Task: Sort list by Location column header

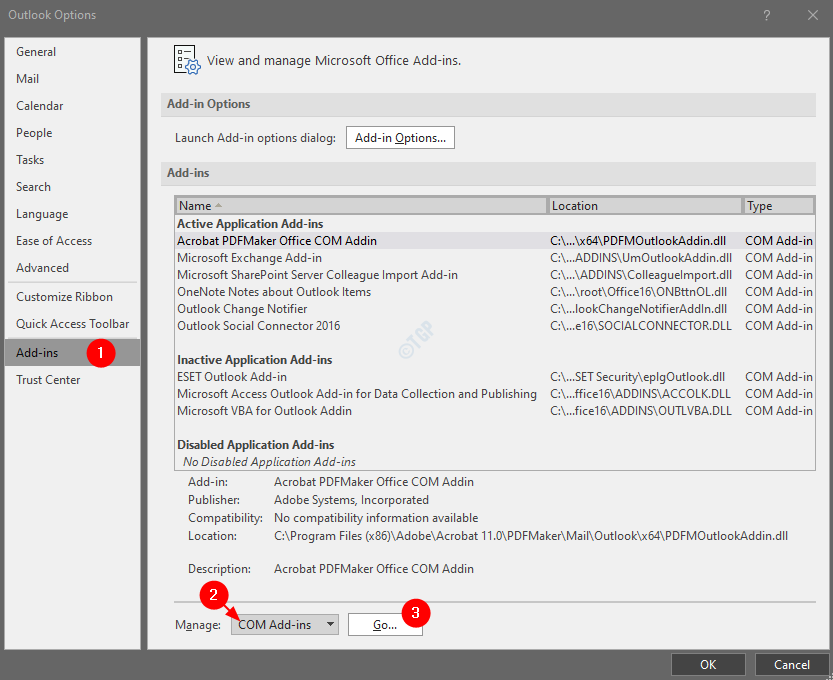Action: (x=645, y=205)
